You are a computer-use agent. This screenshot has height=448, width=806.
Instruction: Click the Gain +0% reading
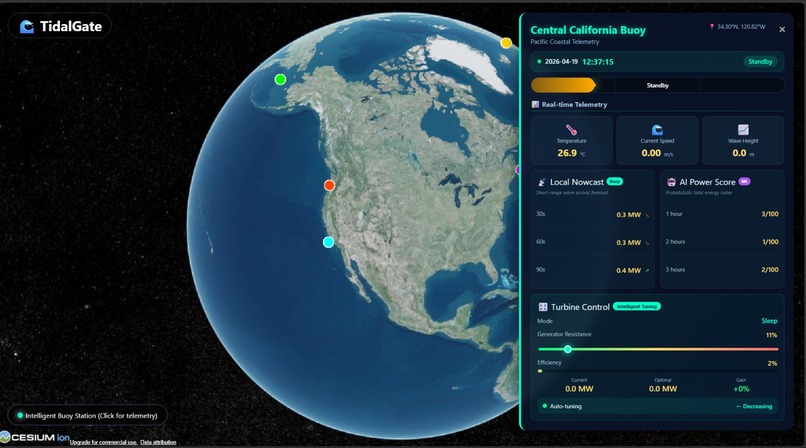point(741,389)
